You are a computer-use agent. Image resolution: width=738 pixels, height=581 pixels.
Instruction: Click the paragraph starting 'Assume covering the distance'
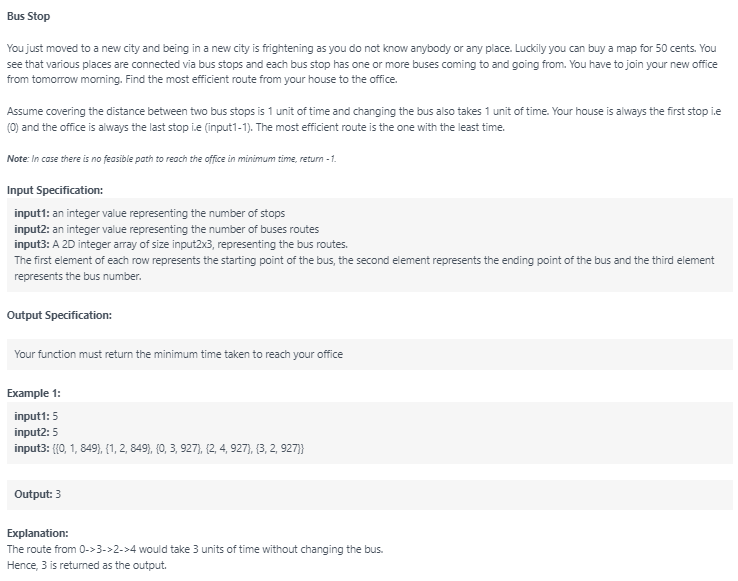(364, 119)
